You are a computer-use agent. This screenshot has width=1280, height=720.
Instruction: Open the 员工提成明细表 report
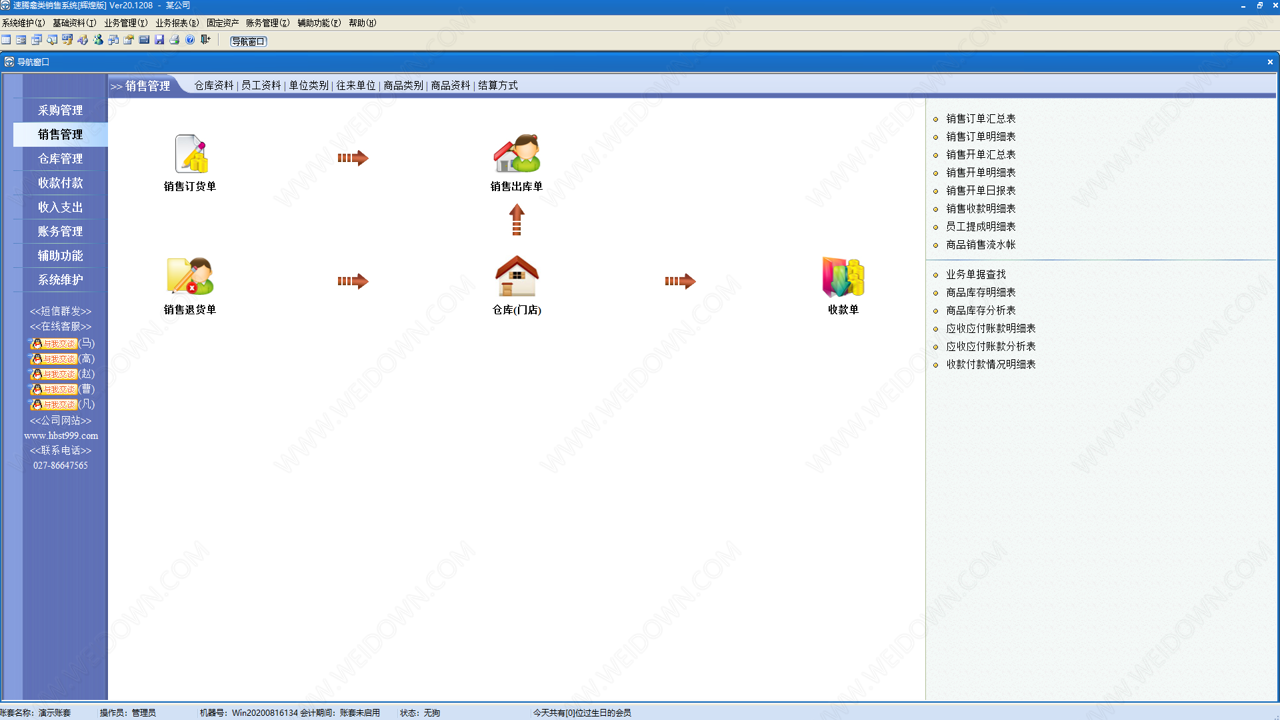[x=981, y=227]
